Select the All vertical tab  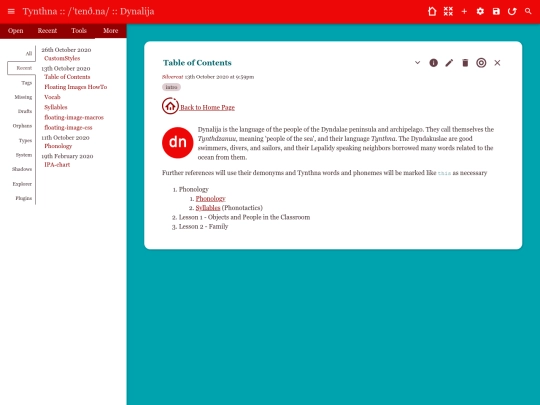point(29,53)
